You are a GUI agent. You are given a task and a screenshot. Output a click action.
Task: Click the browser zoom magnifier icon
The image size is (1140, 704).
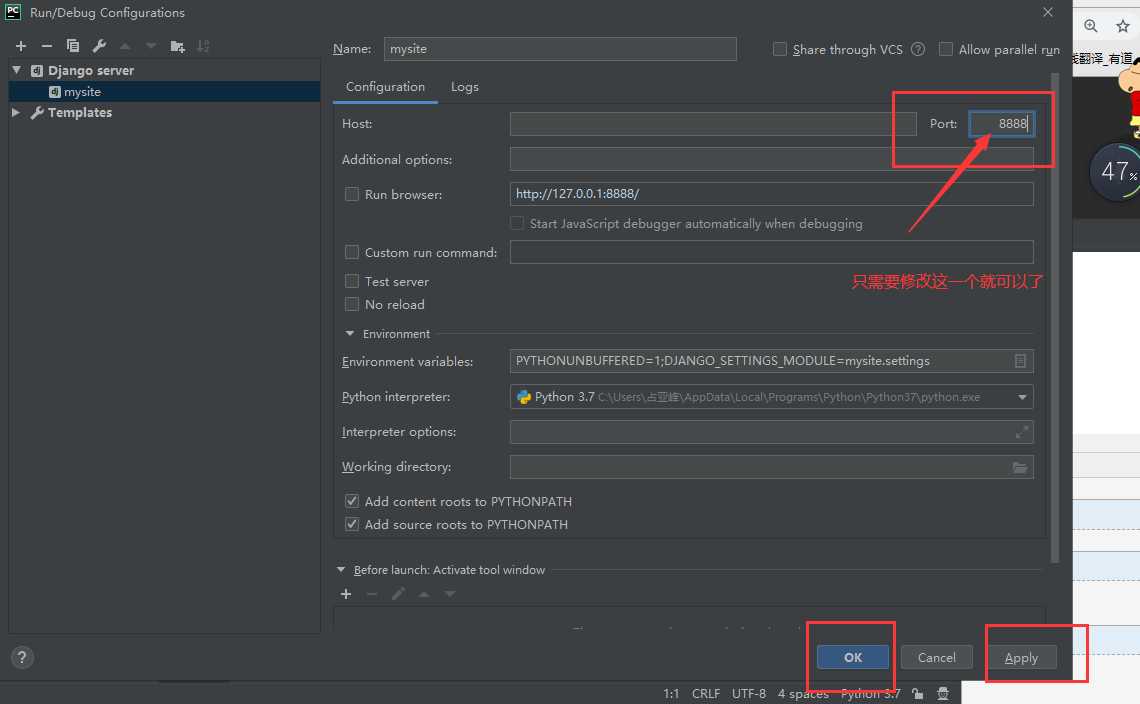pyautogui.click(x=1091, y=26)
